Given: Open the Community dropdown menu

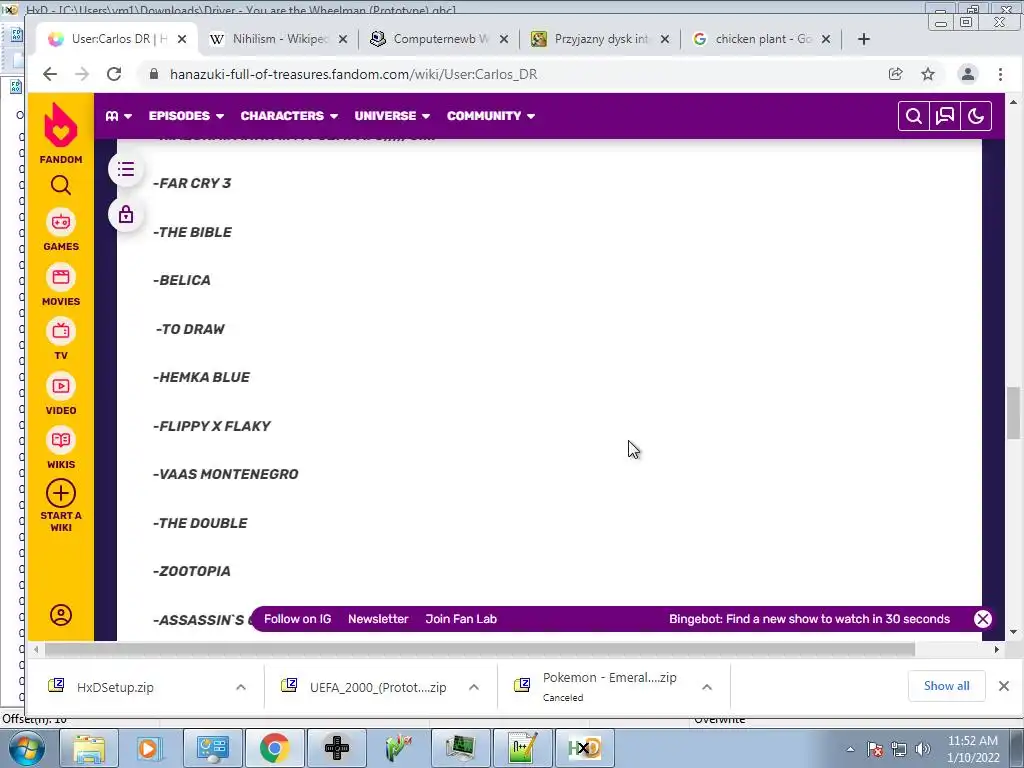Looking at the screenshot, I should click(491, 116).
